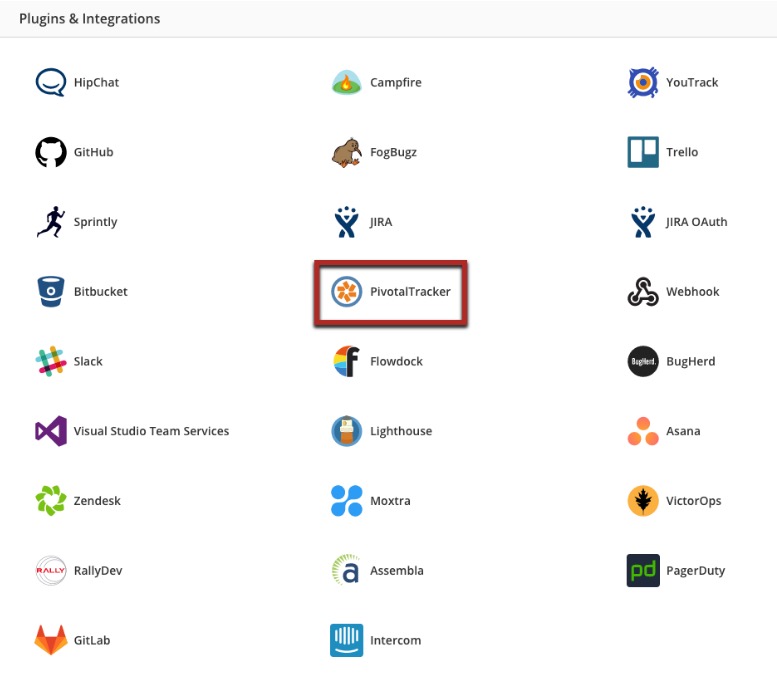Open the Intercom text link
Image resolution: width=777 pixels, height=683 pixels.
click(x=395, y=640)
